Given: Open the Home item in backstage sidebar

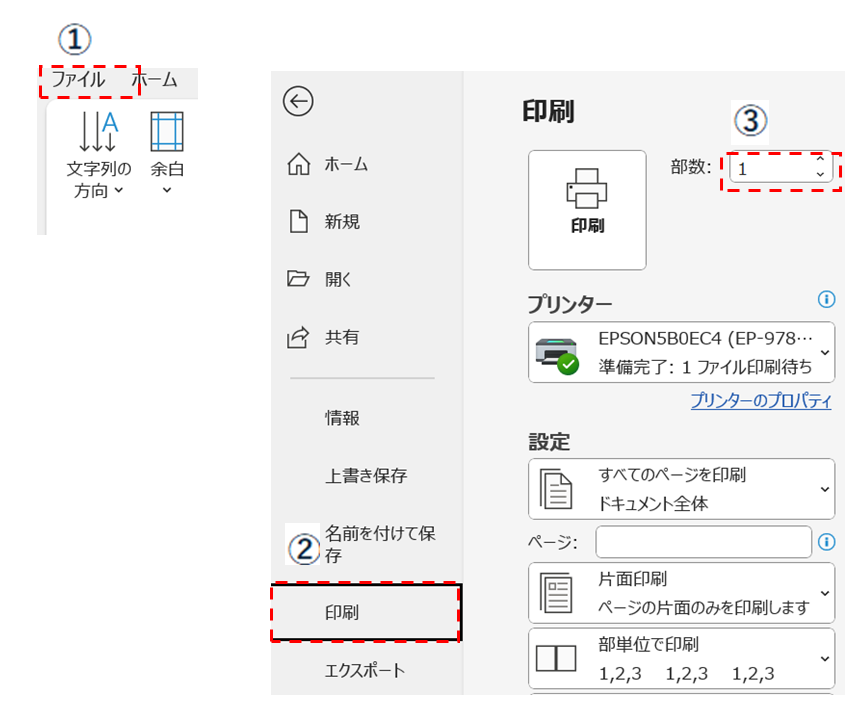Looking at the screenshot, I should 328,165.
